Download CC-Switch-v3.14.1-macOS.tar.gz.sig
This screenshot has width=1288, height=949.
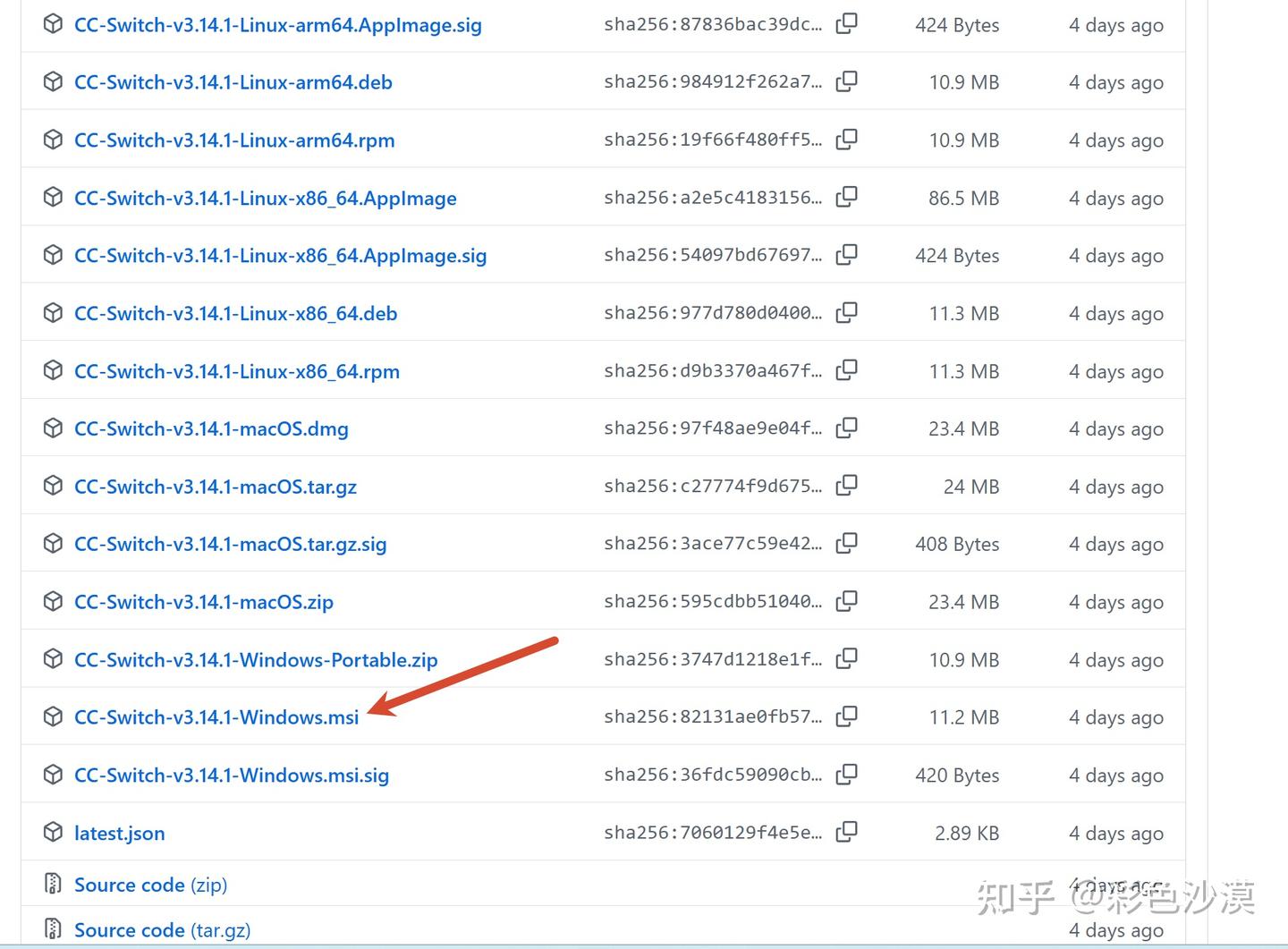click(231, 544)
